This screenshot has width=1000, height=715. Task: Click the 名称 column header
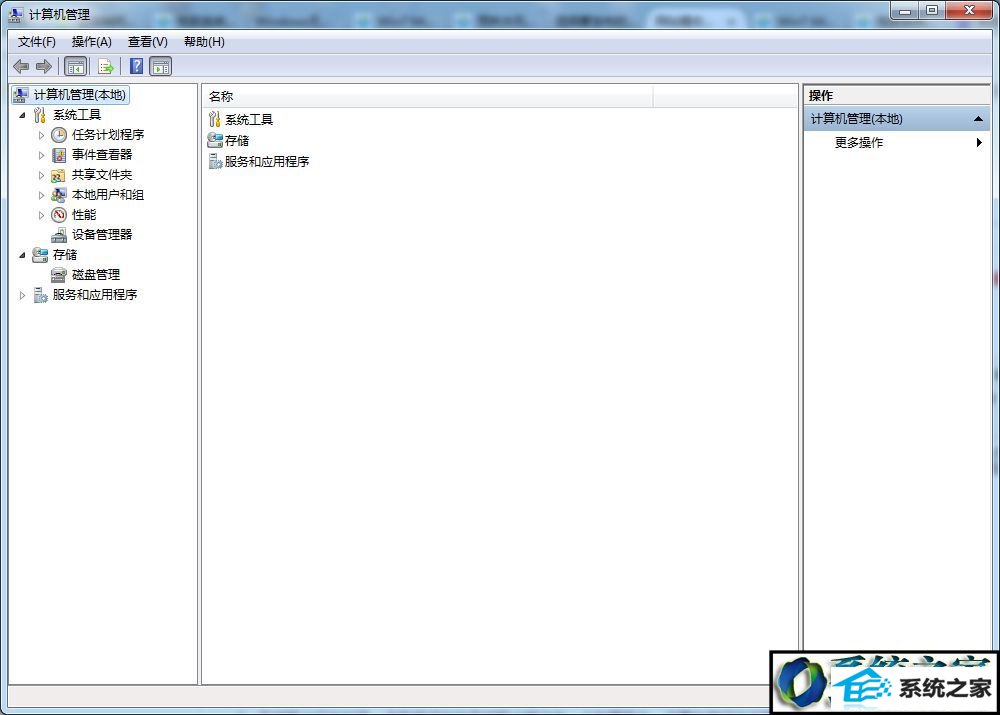pos(428,96)
